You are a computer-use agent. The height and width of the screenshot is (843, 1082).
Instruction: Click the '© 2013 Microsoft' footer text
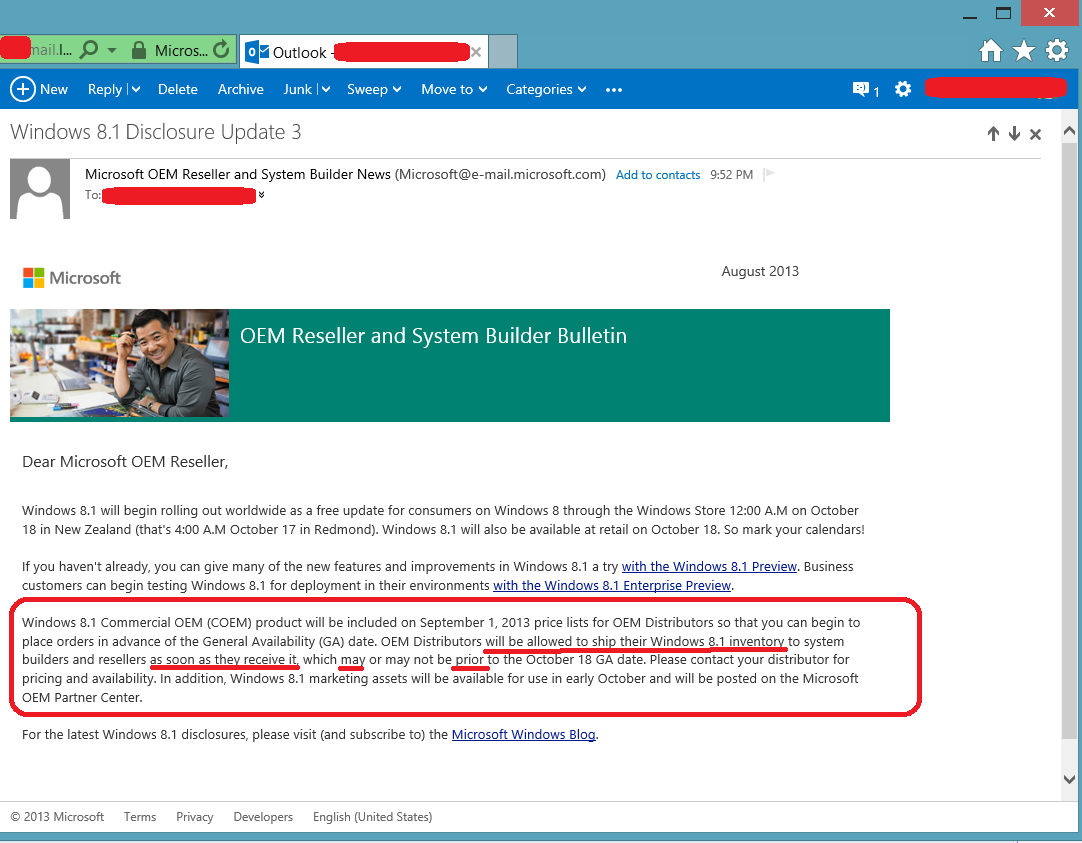pyautogui.click(x=57, y=817)
